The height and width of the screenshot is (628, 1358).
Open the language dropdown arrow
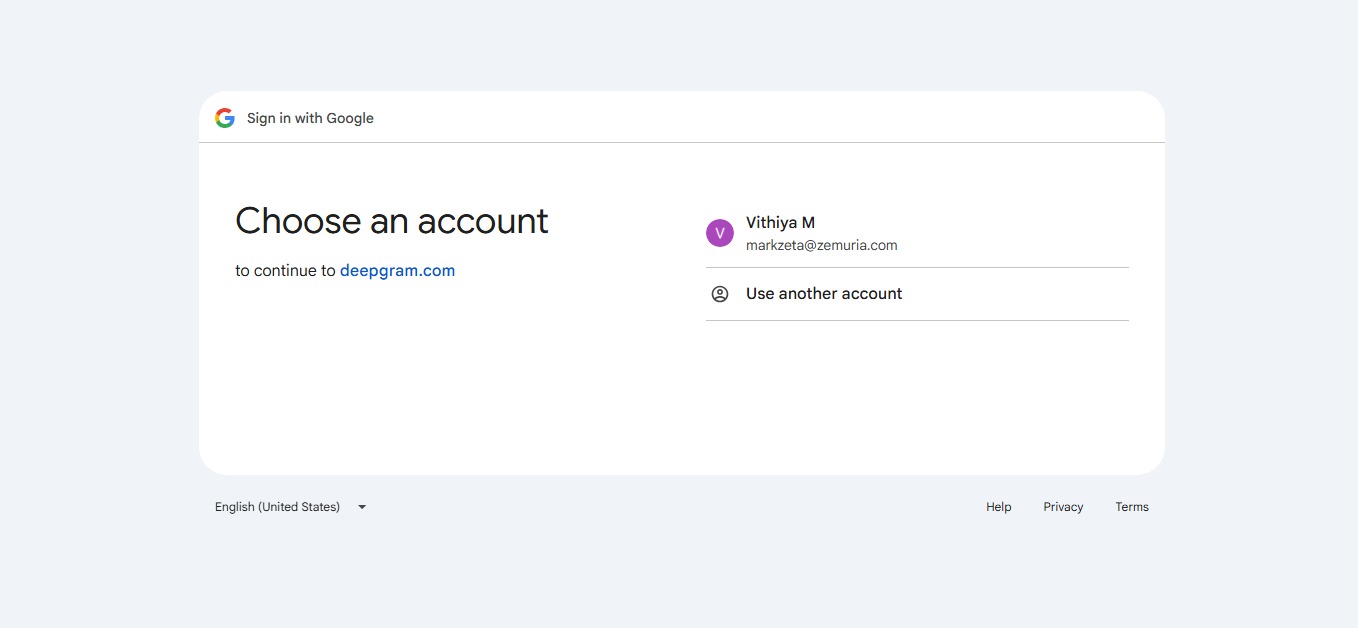pyautogui.click(x=362, y=507)
